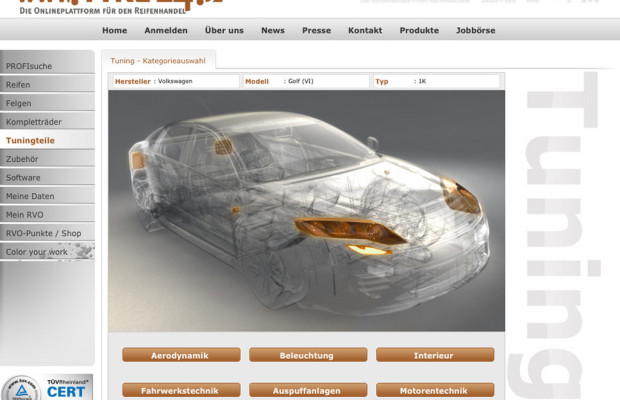This screenshot has width=620, height=400.
Task: Click the Aerodynamik category button
Action: pos(181,355)
